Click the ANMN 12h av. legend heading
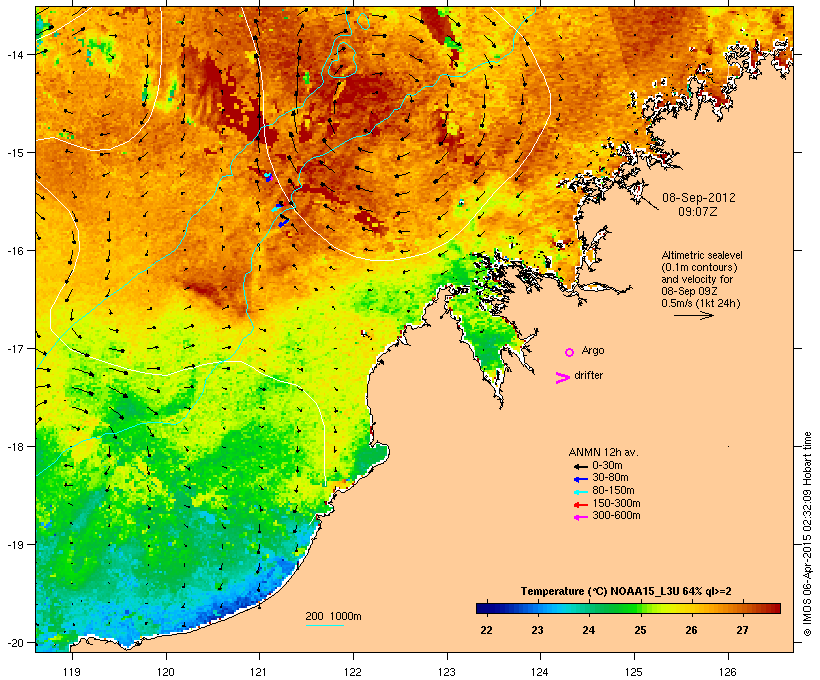The height and width of the screenshot is (680, 820). (x=603, y=452)
